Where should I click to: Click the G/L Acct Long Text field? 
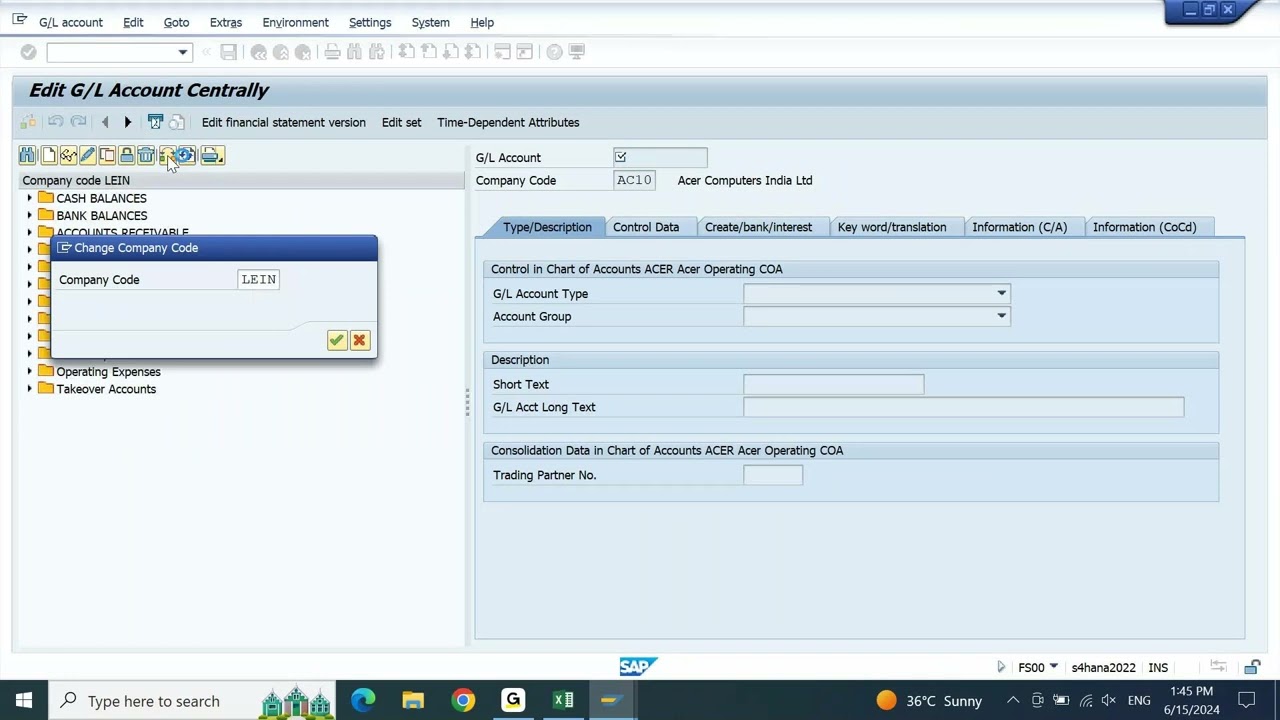(x=963, y=407)
